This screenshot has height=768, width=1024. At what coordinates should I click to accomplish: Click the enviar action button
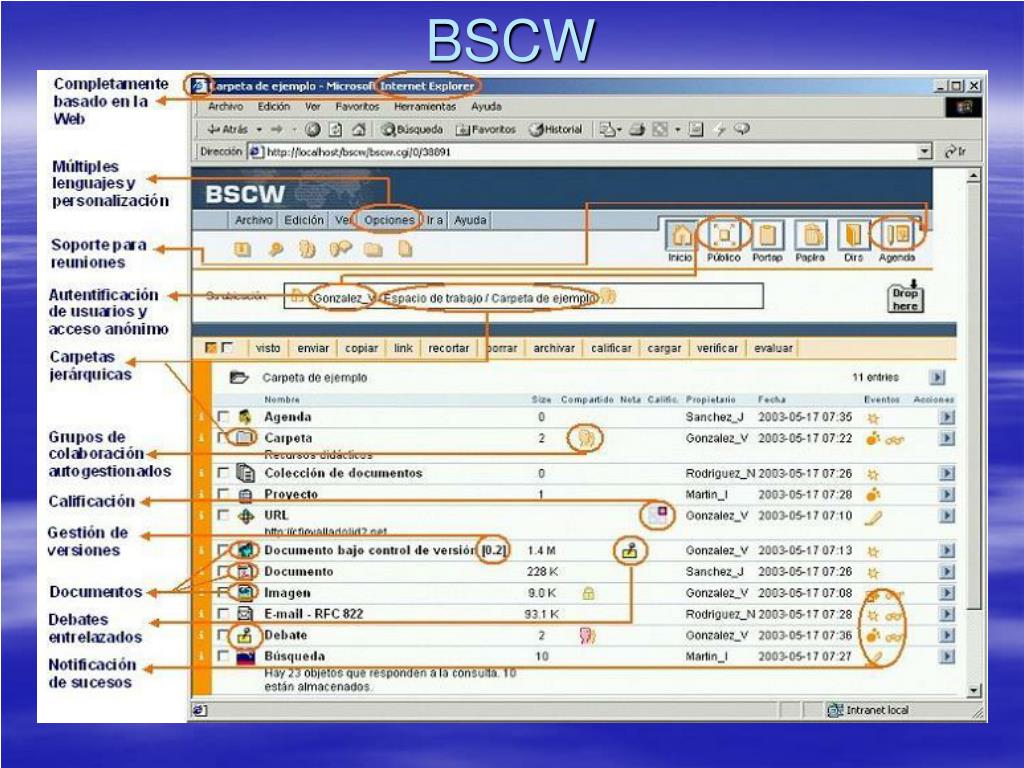click(x=313, y=348)
